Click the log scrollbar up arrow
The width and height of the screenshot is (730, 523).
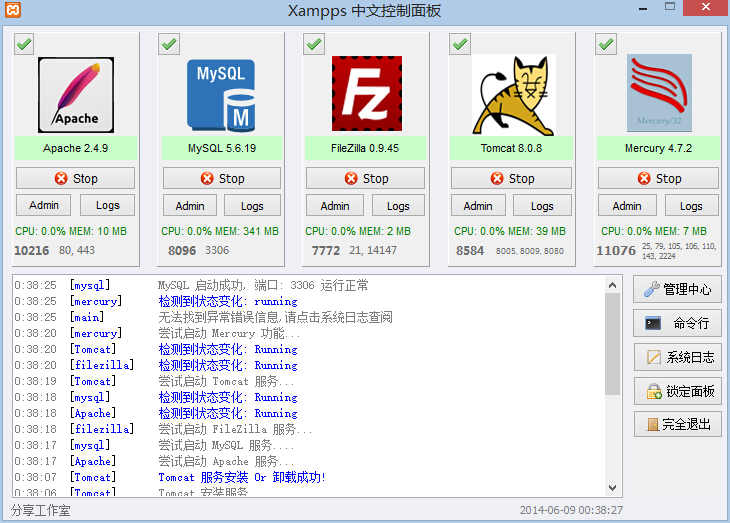(613, 285)
